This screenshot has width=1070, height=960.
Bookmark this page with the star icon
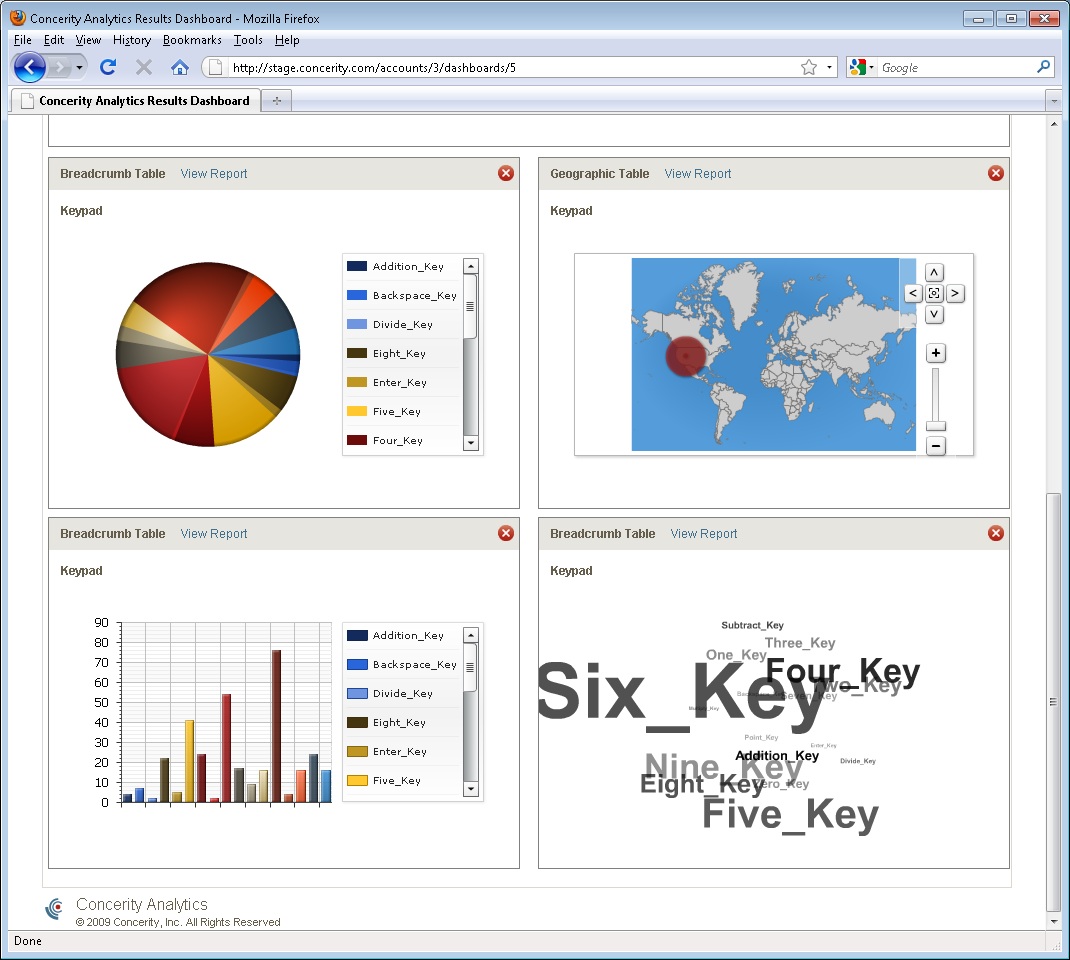click(809, 67)
